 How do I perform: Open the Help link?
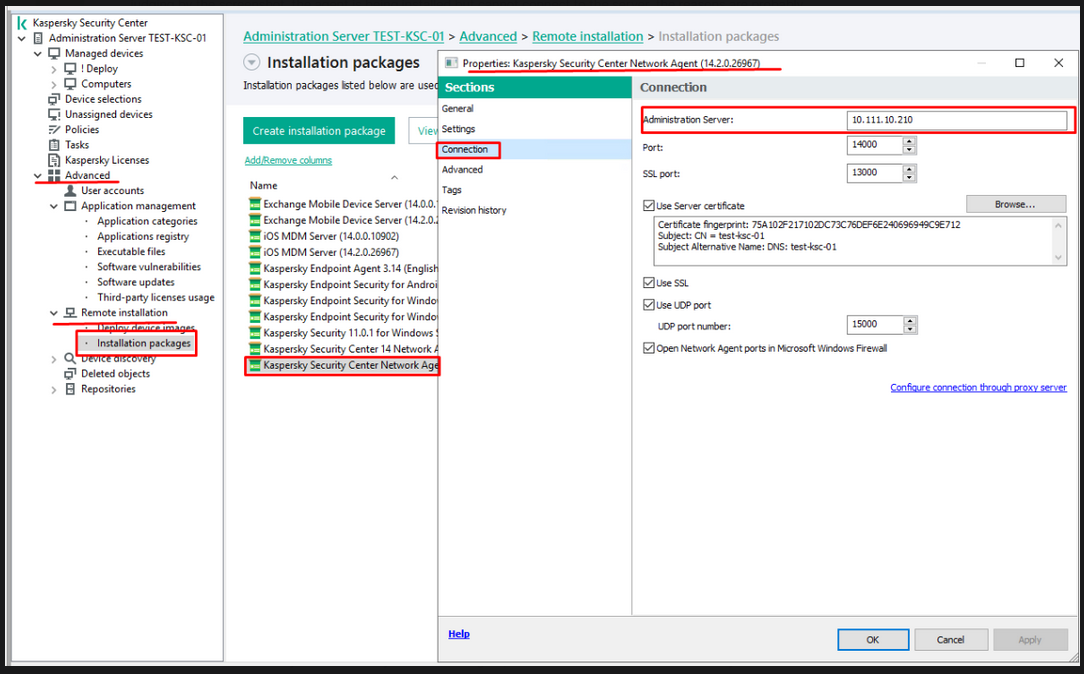[x=458, y=634]
